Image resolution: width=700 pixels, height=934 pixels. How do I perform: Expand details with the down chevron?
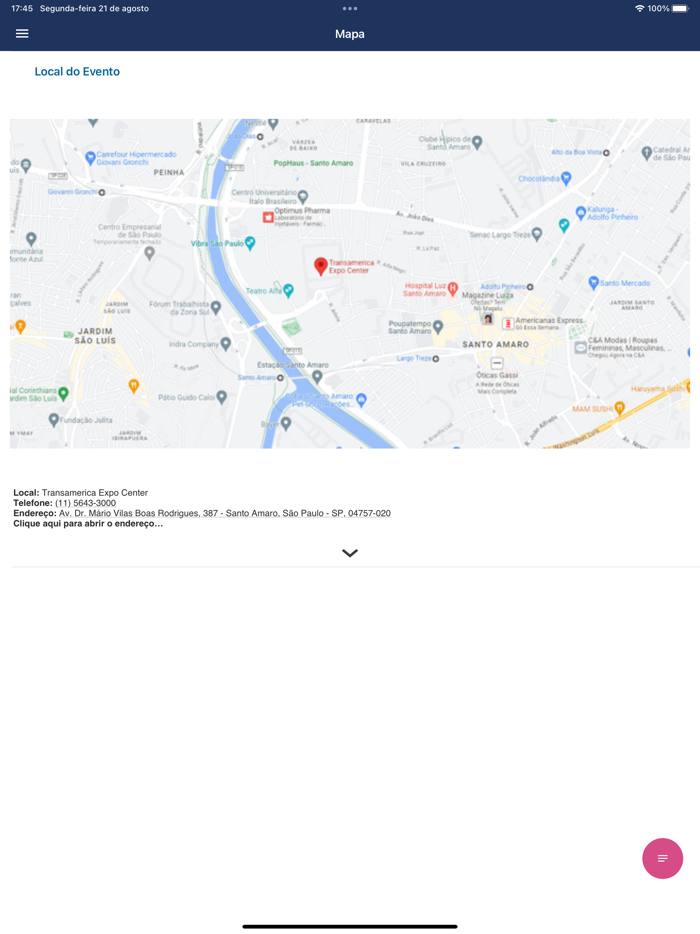tap(350, 553)
